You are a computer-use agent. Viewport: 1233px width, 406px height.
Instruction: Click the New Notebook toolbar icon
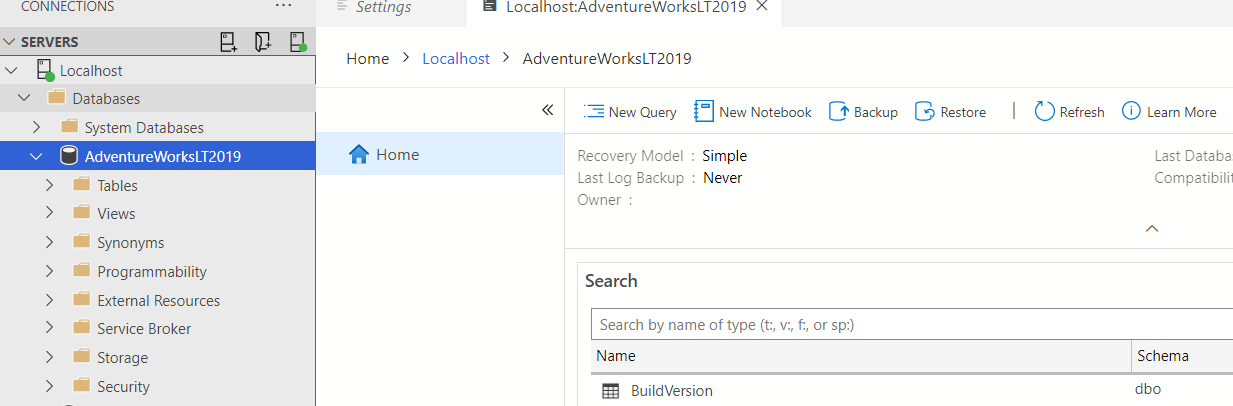coord(704,111)
